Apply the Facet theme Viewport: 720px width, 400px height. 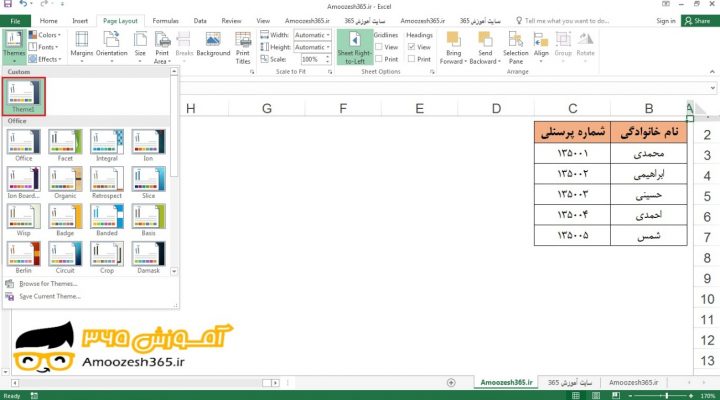[65, 145]
